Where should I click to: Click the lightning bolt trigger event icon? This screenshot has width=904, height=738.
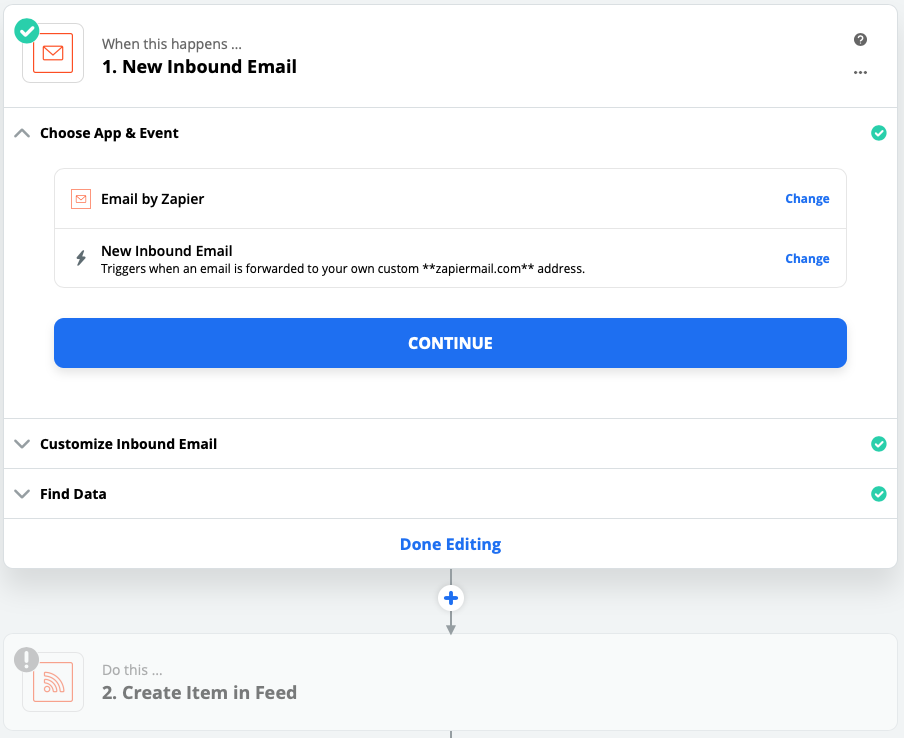click(x=81, y=258)
